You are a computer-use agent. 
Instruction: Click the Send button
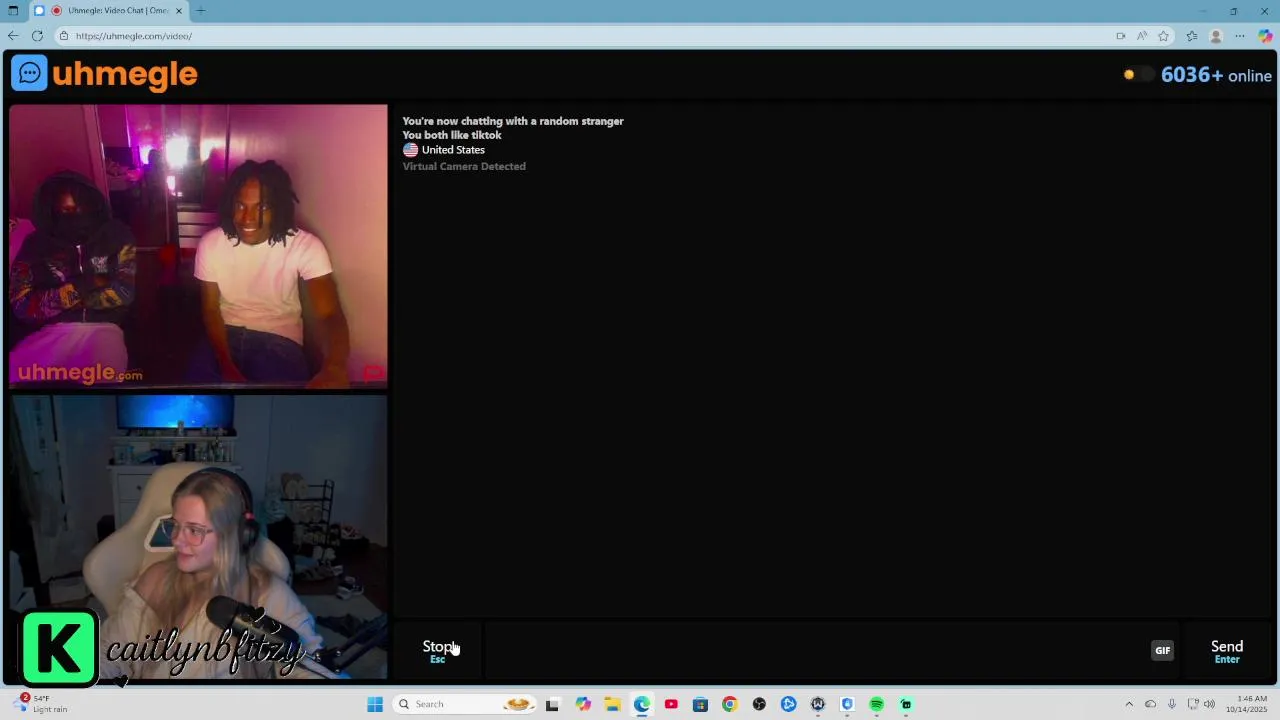(x=1227, y=650)
